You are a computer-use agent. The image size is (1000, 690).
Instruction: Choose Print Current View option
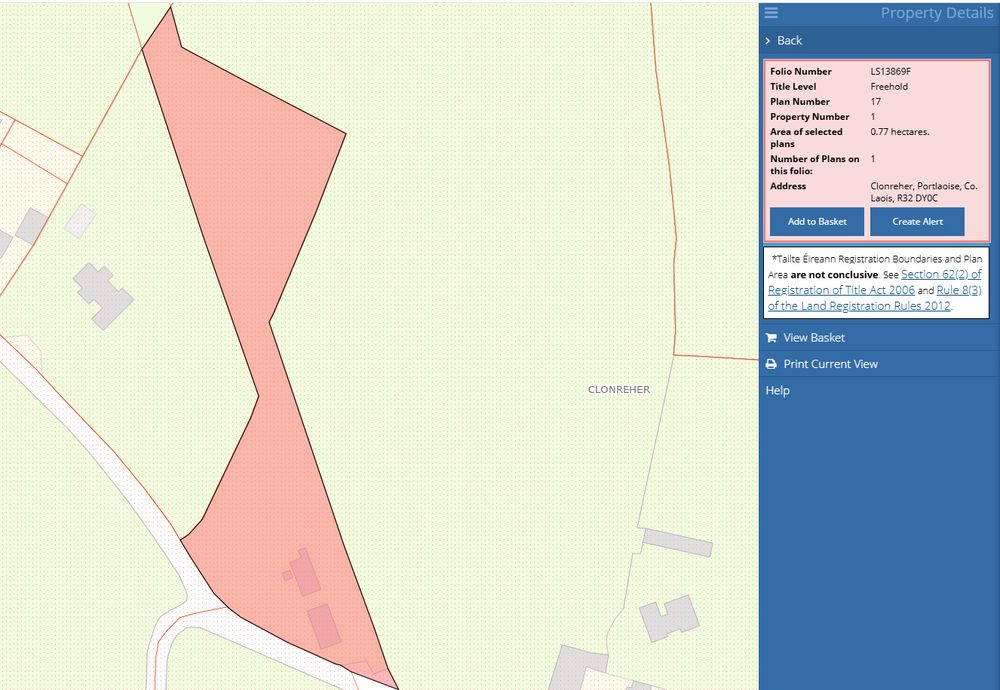[x=830, y=364]
